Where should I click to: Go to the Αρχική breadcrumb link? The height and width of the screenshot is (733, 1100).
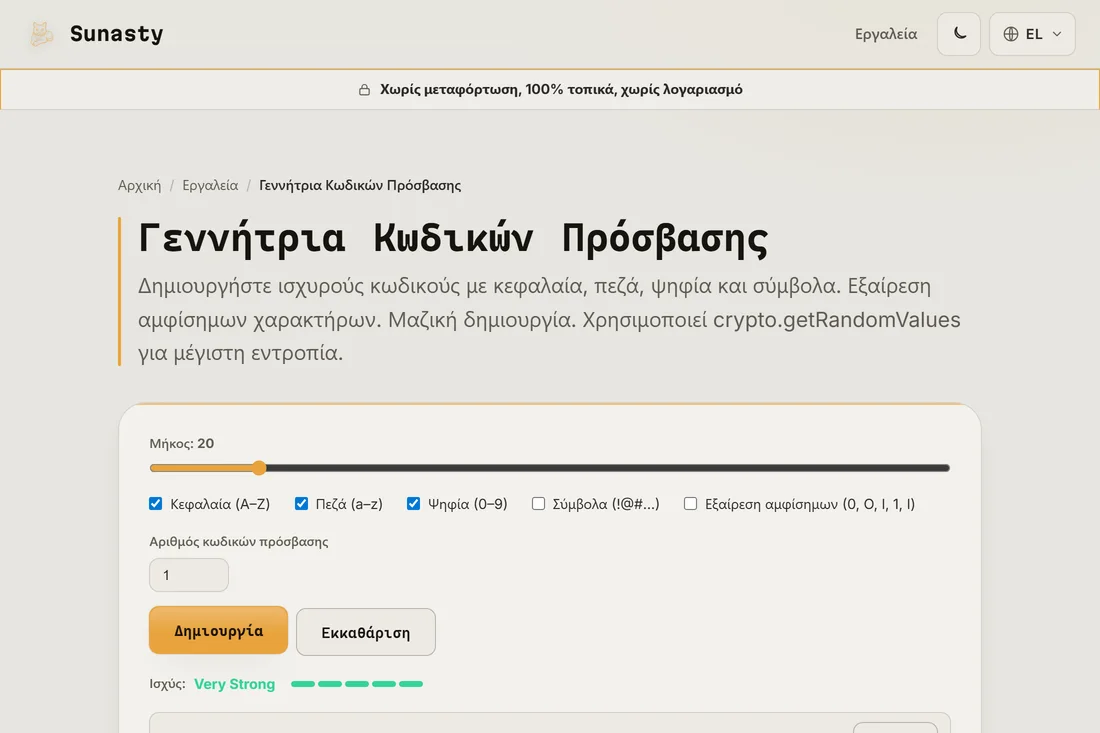pos(139,185)
